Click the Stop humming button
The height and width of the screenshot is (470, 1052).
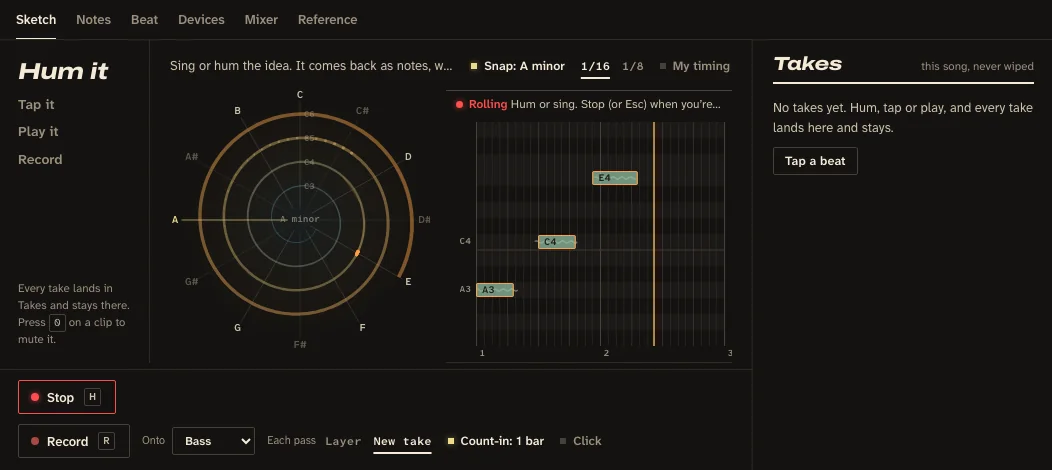point(66,397)
